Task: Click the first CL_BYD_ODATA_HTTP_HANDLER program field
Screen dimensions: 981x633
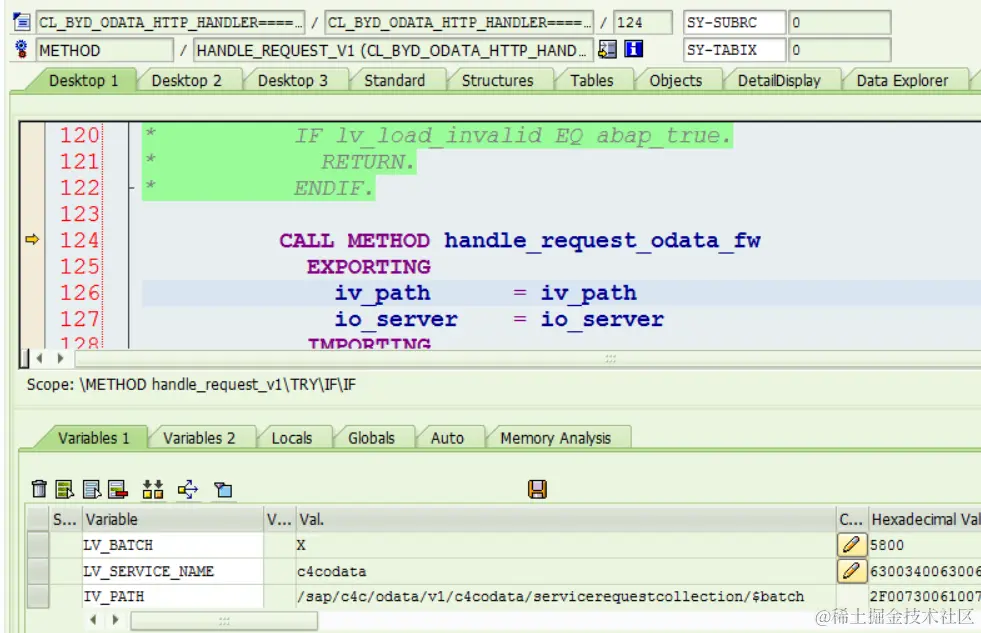Action: (171, 23)
